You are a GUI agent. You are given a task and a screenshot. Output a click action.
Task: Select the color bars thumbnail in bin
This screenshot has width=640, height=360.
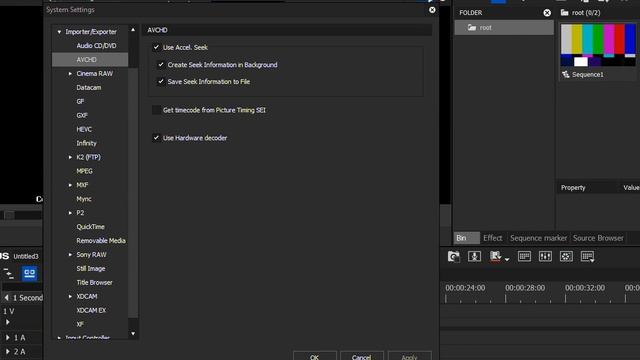(598, 45)
